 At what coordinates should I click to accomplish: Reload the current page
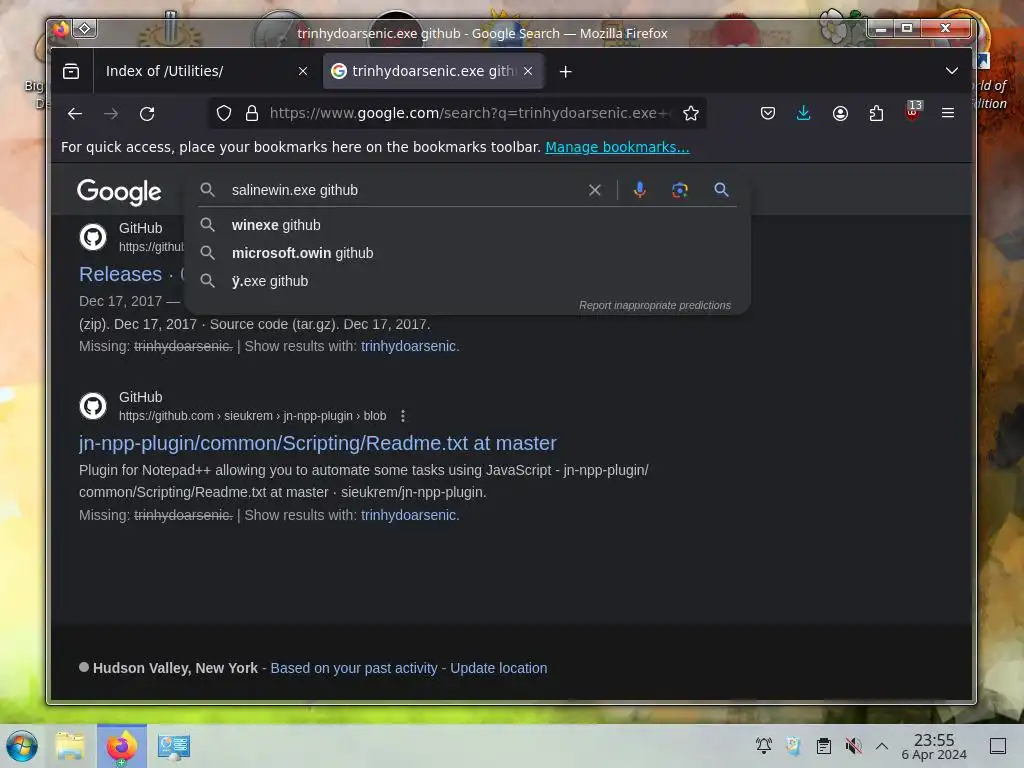tap(147, 114)
